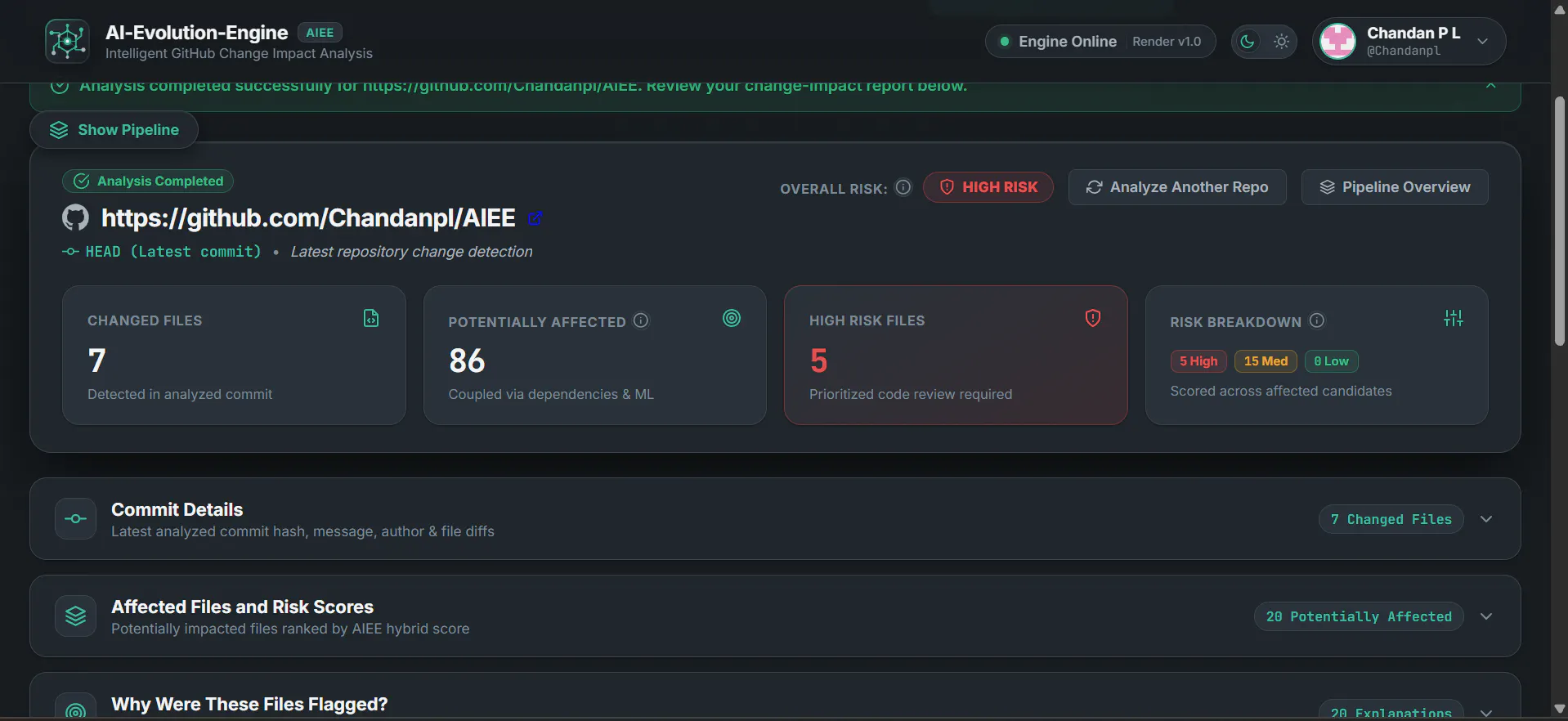Click the 20 Potentially Affected badge
Viewport: 1568px width, 721px height.
point(1359,616)
